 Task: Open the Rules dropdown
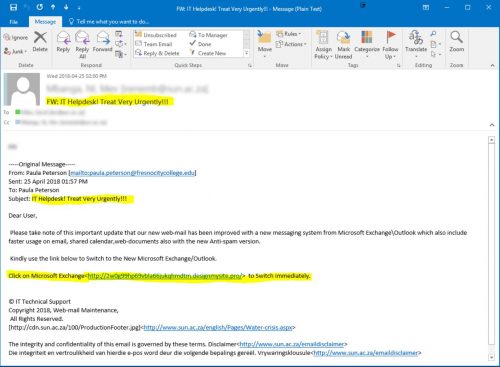coord(289,34)
